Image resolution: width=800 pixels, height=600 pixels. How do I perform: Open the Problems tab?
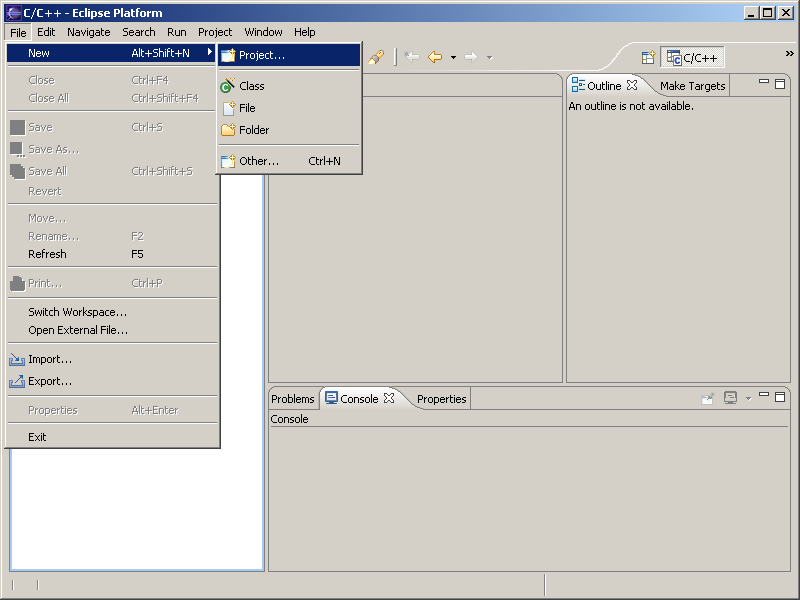[292, 399]
